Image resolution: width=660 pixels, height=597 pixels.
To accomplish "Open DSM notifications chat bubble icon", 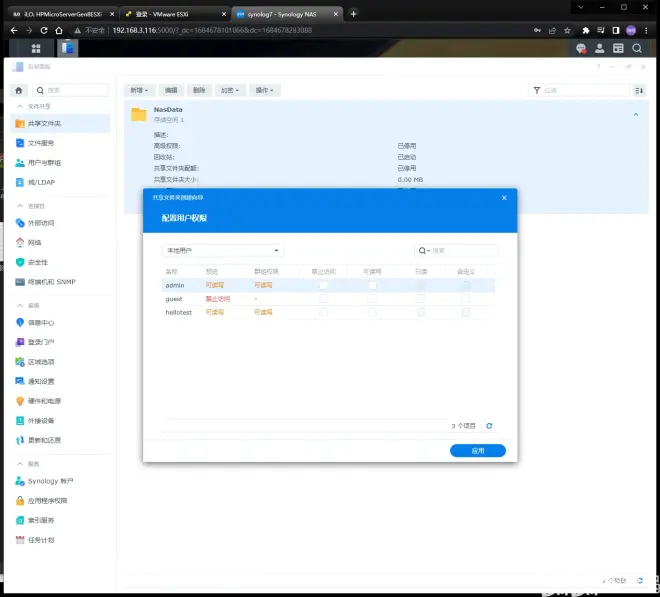I will coord(581,48).
